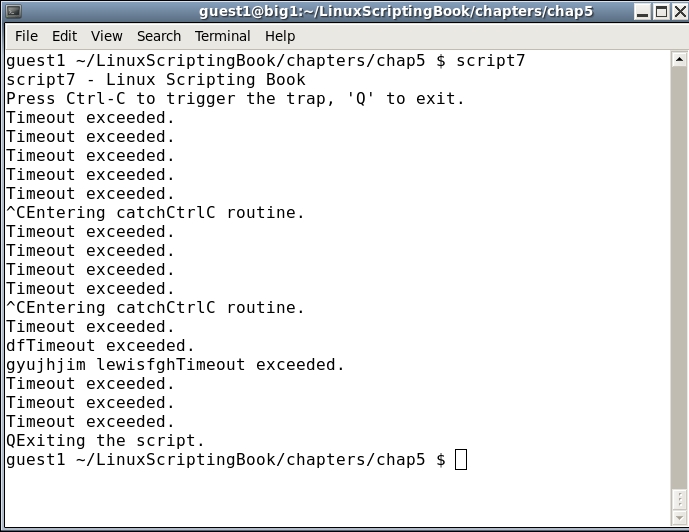Viewport: 689px width, 532px height.
Task: Click the 'script7 - Linux Scripting Book' line
Action: pos(155,80)
